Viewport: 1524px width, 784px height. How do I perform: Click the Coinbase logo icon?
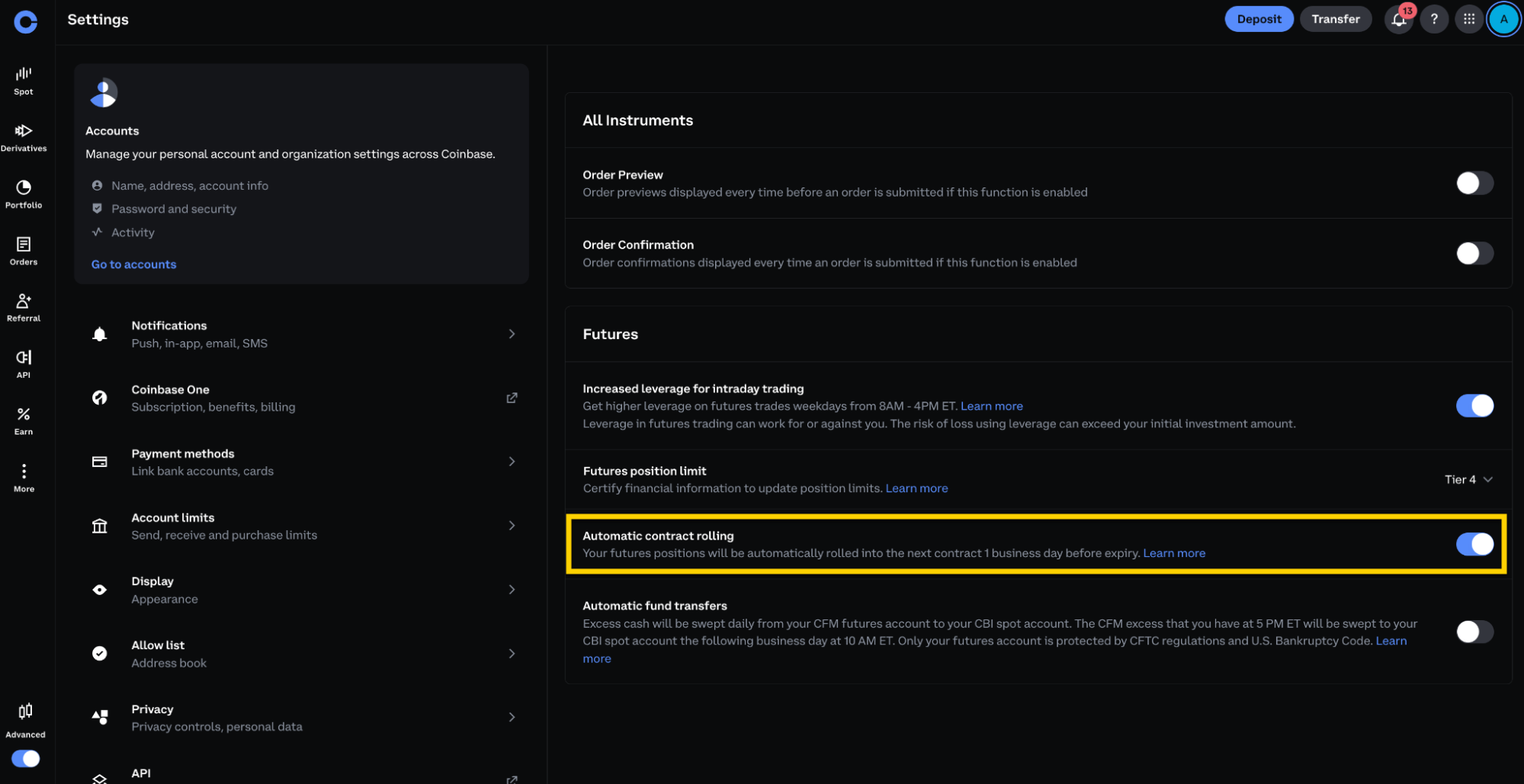(25, 21)
